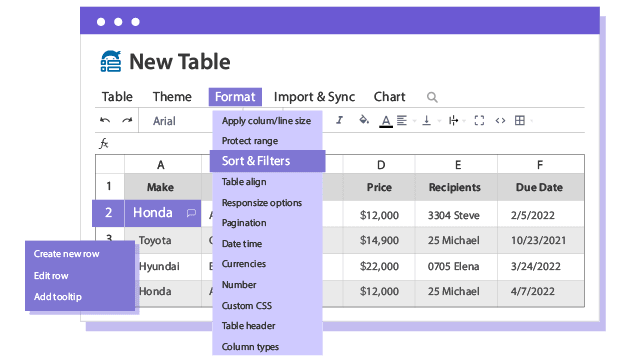The width and height of the screenshot is (631, 361).
Task: Expand the column split dropdown arrow
Action: 464,121
